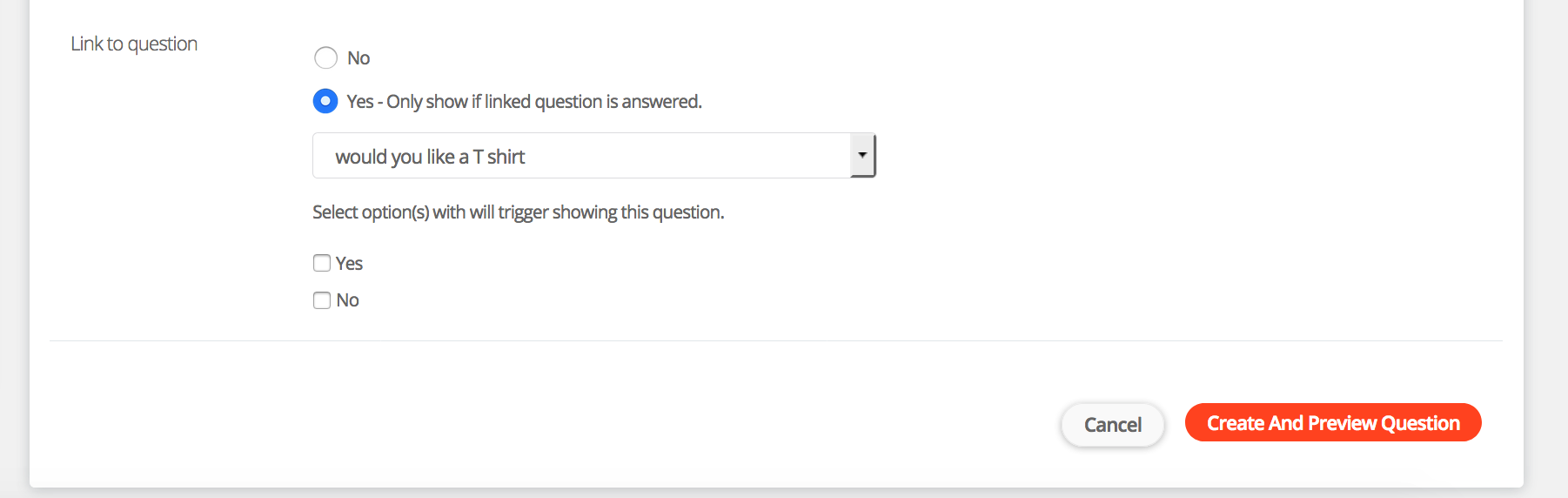Click the "Only show if linked question is answered" label text
The image size is (1568, 498).
click(544, 102)
